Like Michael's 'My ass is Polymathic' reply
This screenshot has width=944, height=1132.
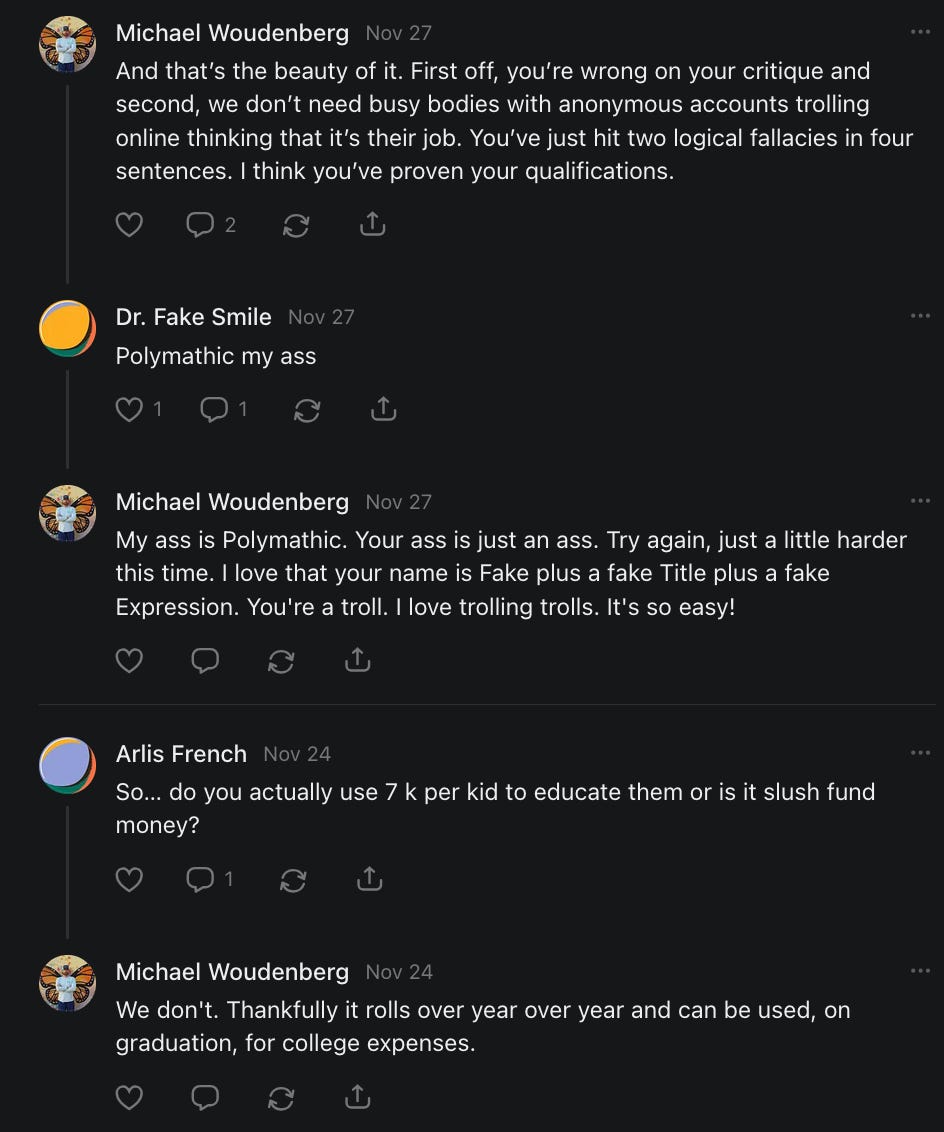click(x=129, y=660)
